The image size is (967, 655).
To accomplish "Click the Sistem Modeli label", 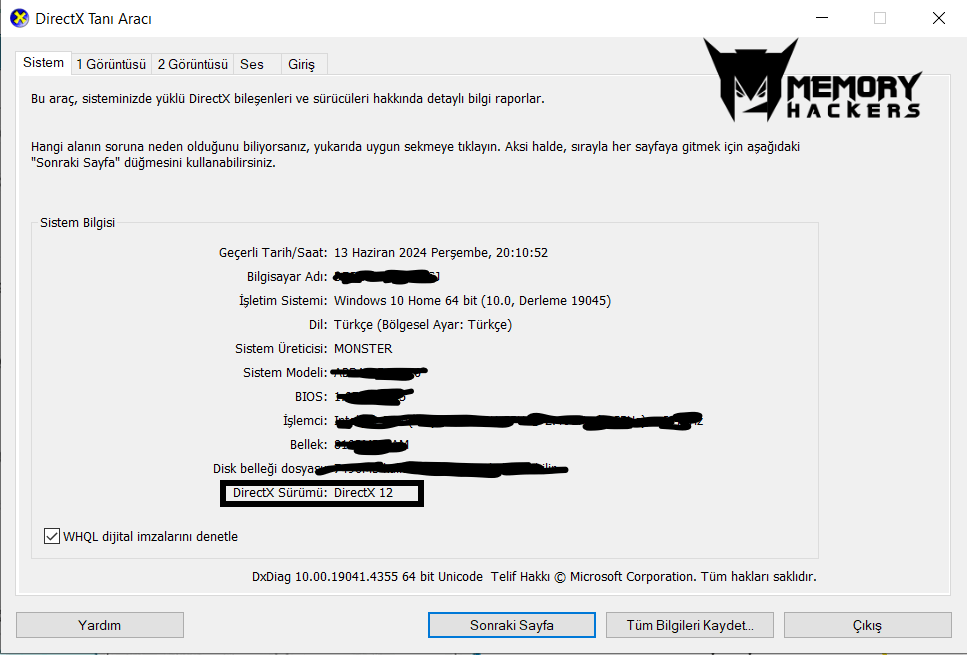I will click(x=286, y=373).
